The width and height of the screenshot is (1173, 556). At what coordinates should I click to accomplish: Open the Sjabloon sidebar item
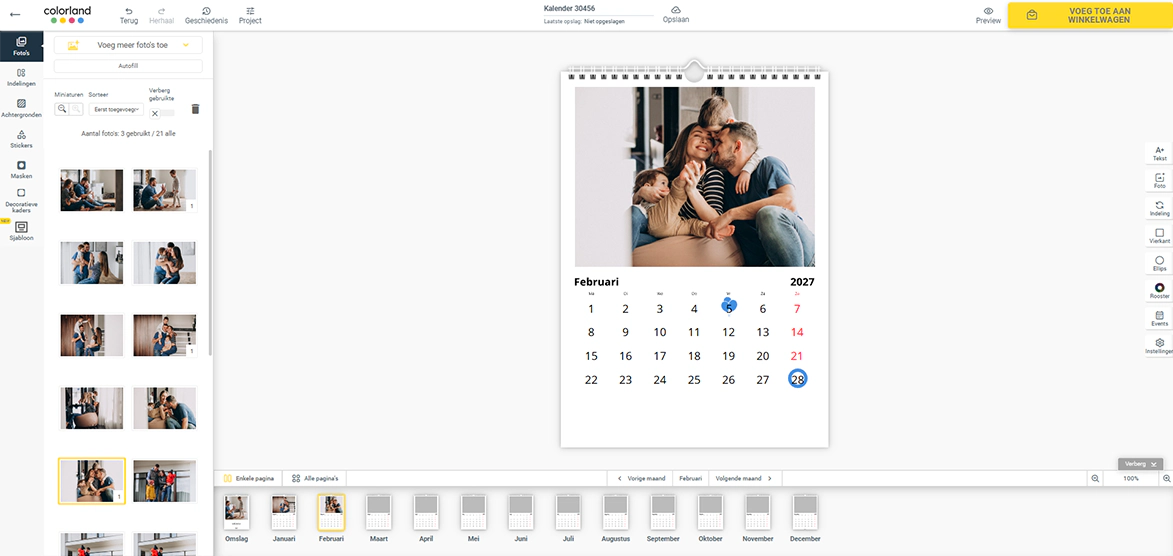[21, 231]
